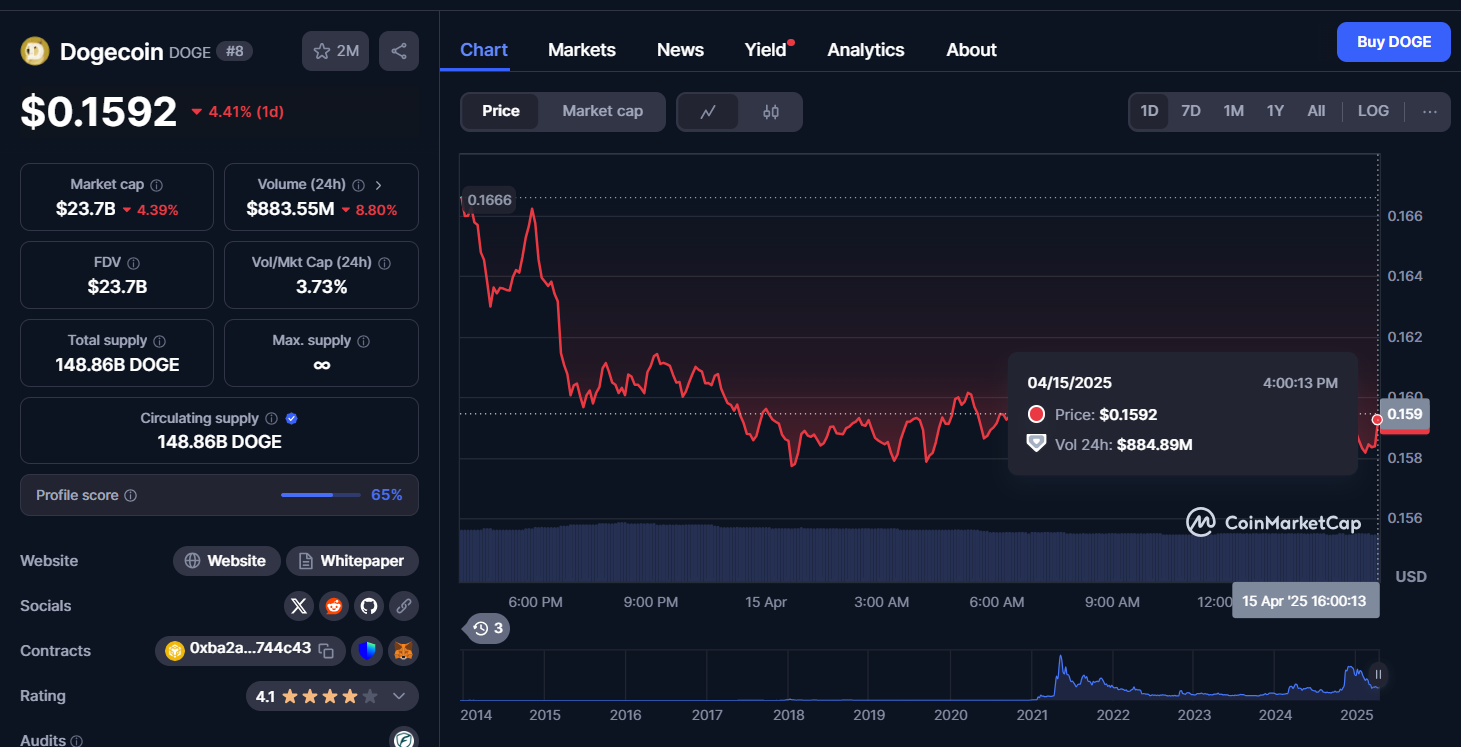Expand the 4.1 Rating dropdown
The width and height of the screenshot is (1461, 747).
click(x=399, y=696)
